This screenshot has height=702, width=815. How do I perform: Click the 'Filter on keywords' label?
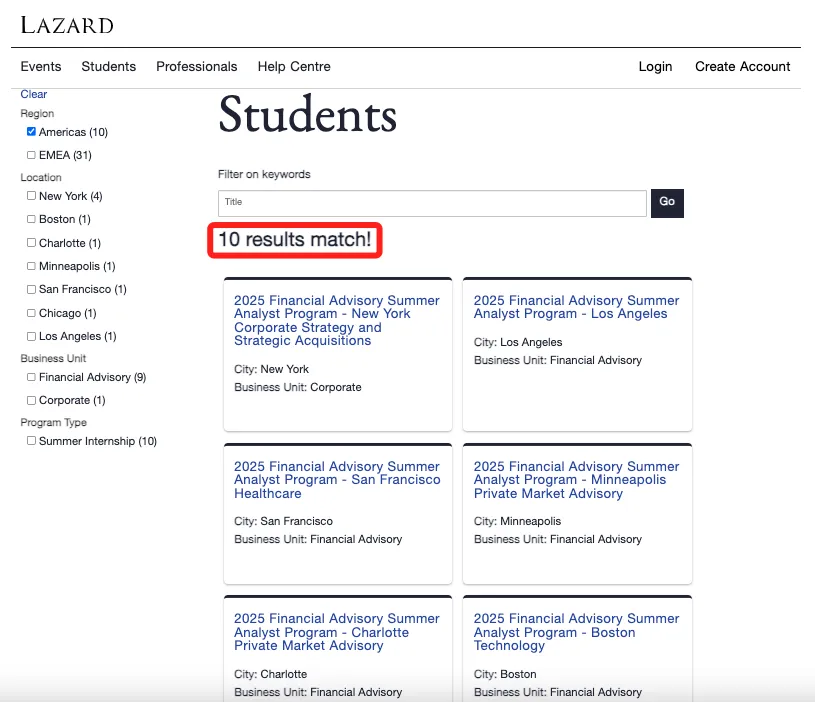[x=264, y=174]
